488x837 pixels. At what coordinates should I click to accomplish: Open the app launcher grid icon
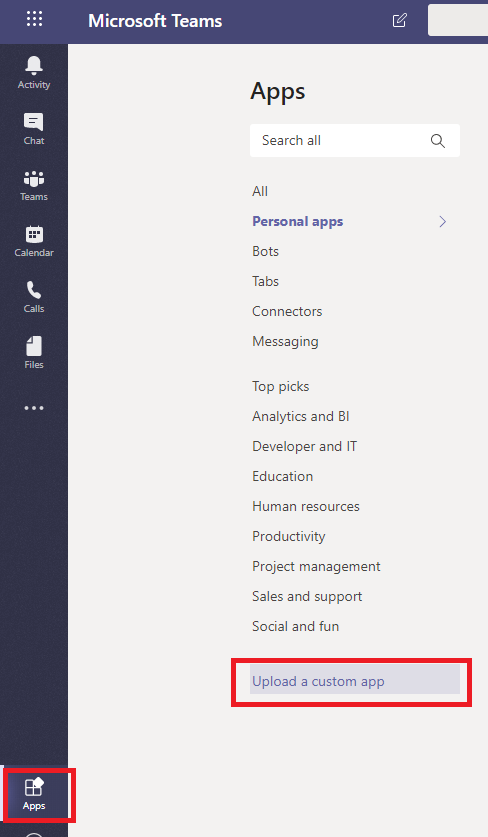coord(34,19)
